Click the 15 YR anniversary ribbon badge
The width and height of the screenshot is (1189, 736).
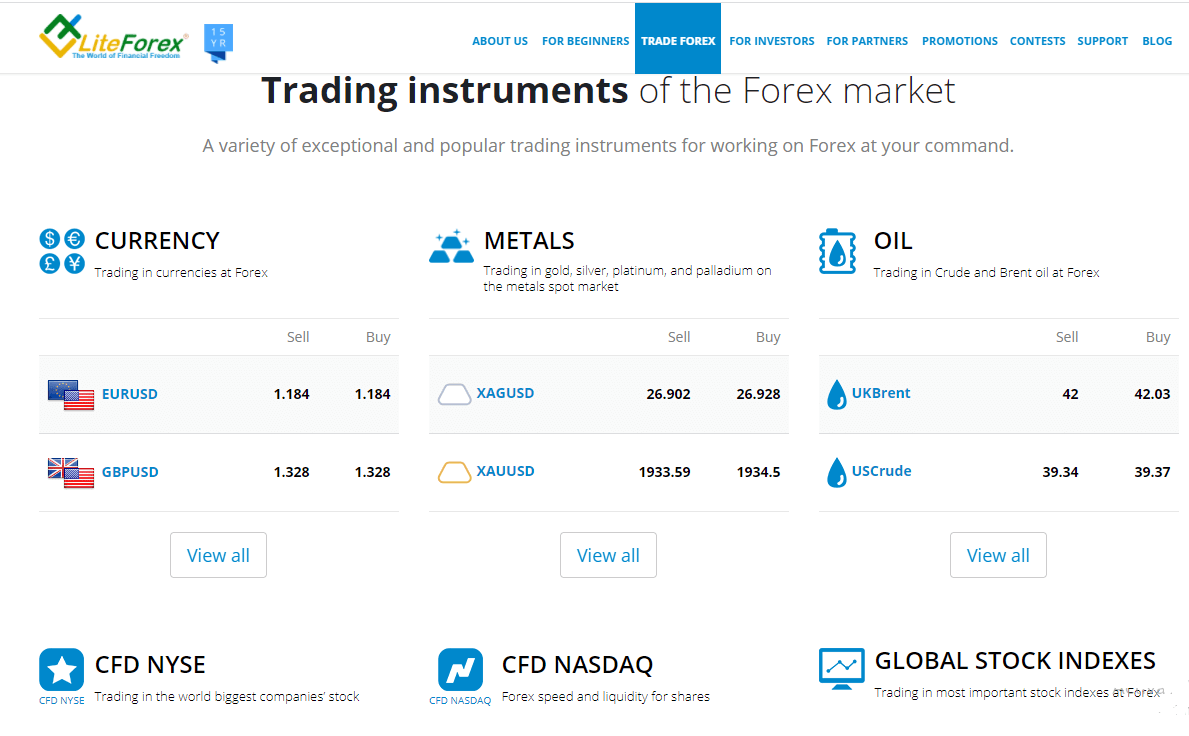pos(218,43)
